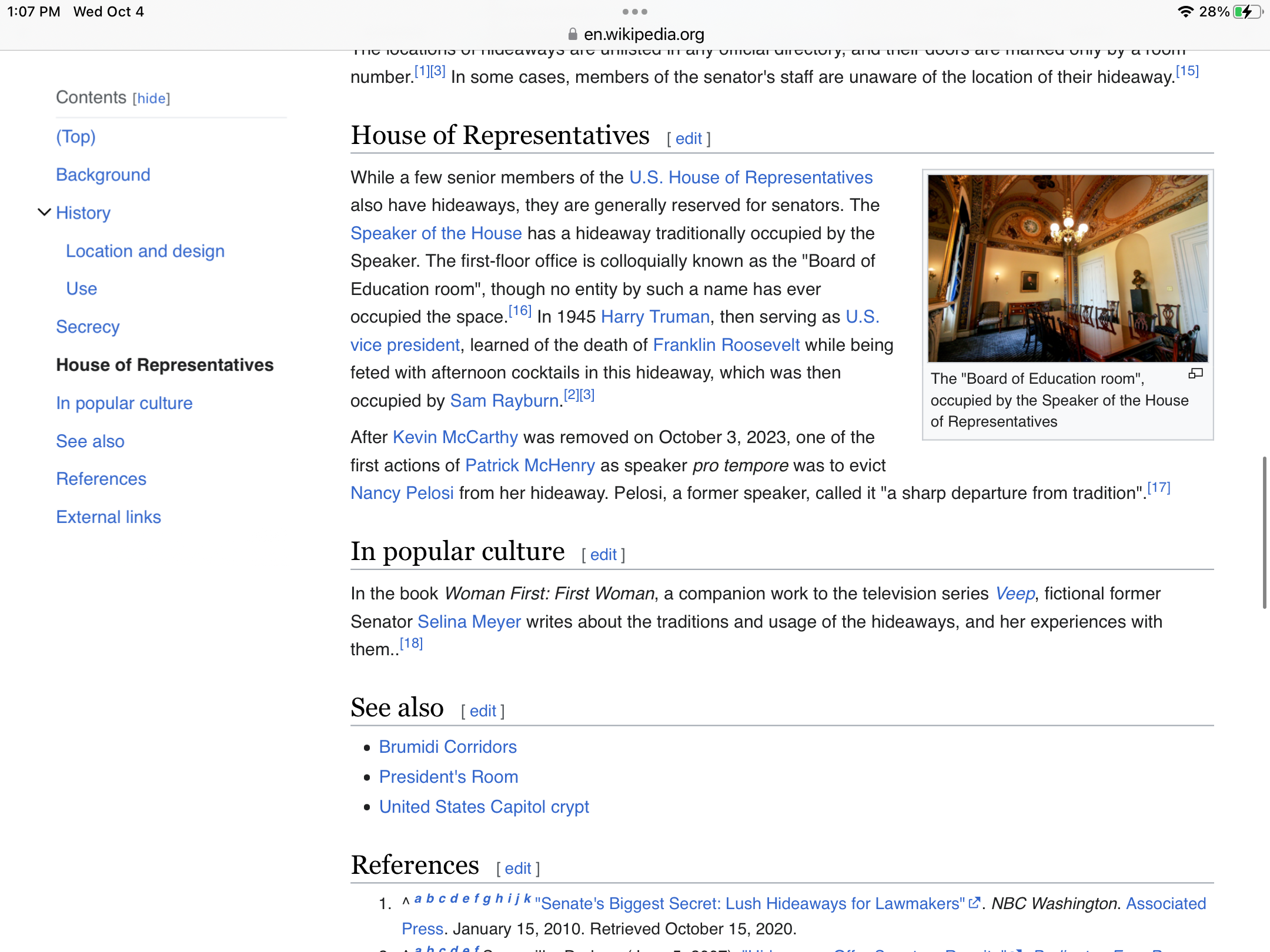The width and height of the screenshot is (1270, 952).
Task: Open Veep television series link
Action: pyautogui.click(x=1015, y=594)
